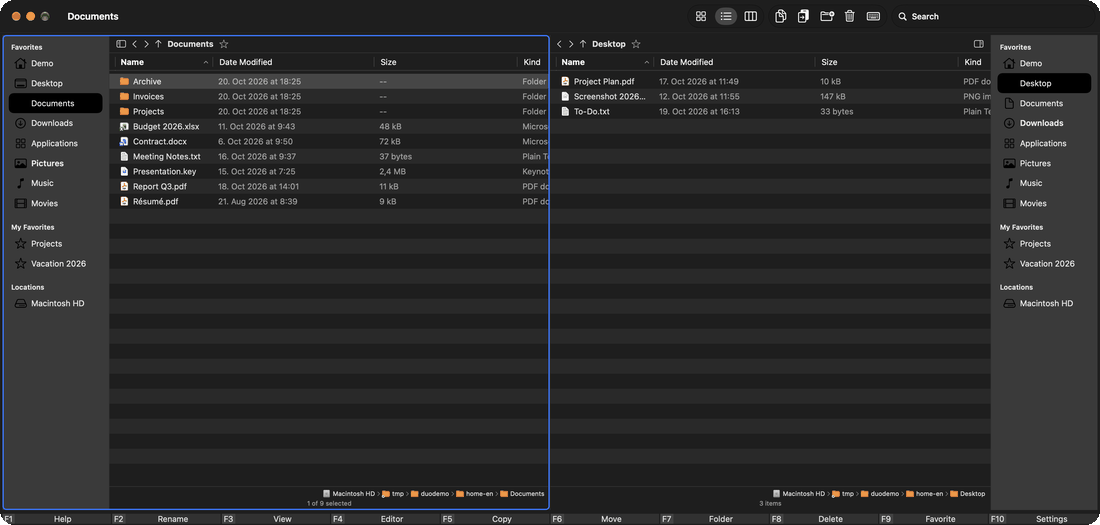
Task: Toggle the right pane sidebar icon
Action: pyautogui.click(x=979, y=44)
